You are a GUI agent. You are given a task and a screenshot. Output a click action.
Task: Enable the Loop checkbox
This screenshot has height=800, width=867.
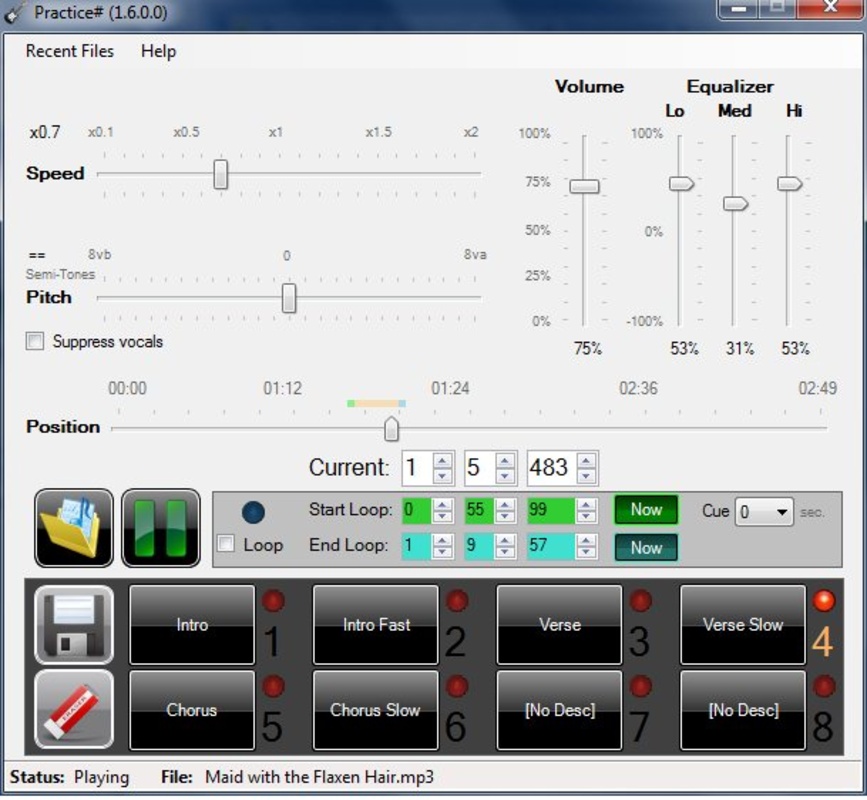tap(226, 543)
